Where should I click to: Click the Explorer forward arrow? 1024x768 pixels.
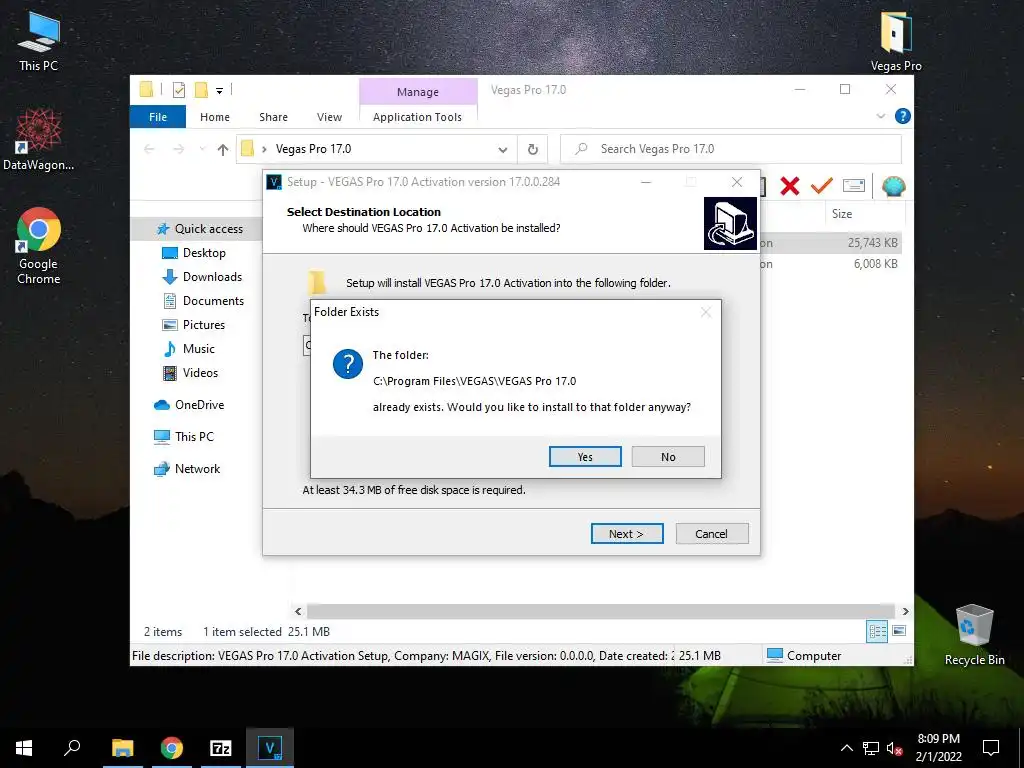178,150
